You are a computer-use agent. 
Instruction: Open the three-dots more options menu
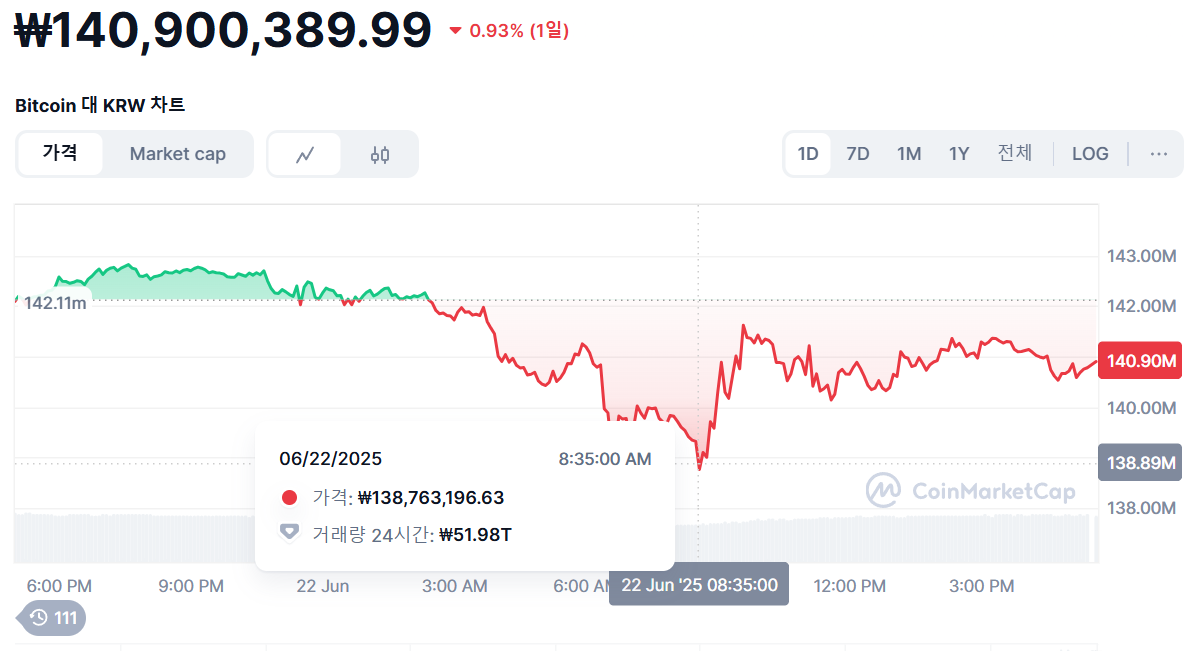pyautogui.click(x=1159, y=154)
